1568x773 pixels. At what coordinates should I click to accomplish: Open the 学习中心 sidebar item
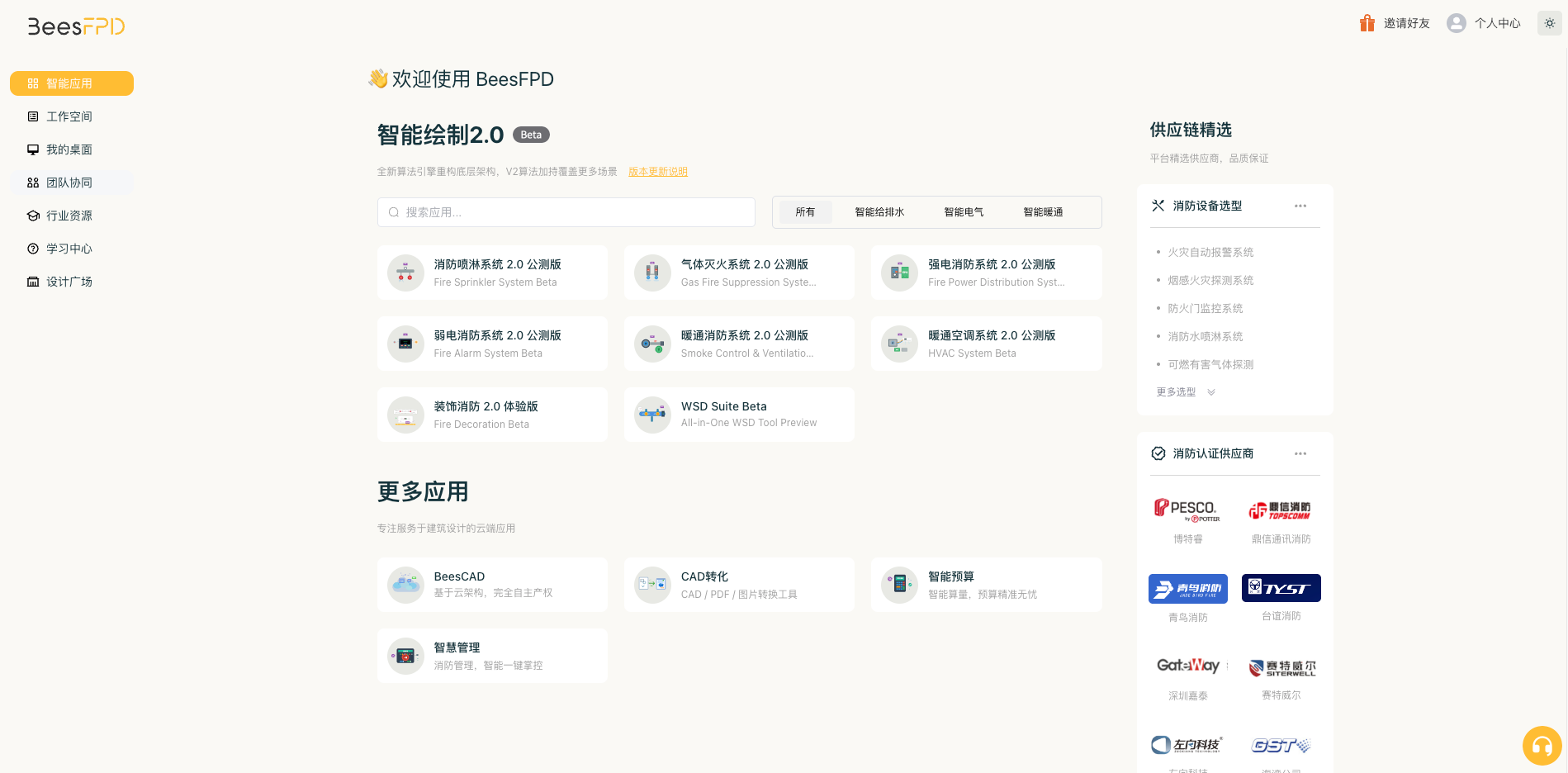(x=70, y=248)
